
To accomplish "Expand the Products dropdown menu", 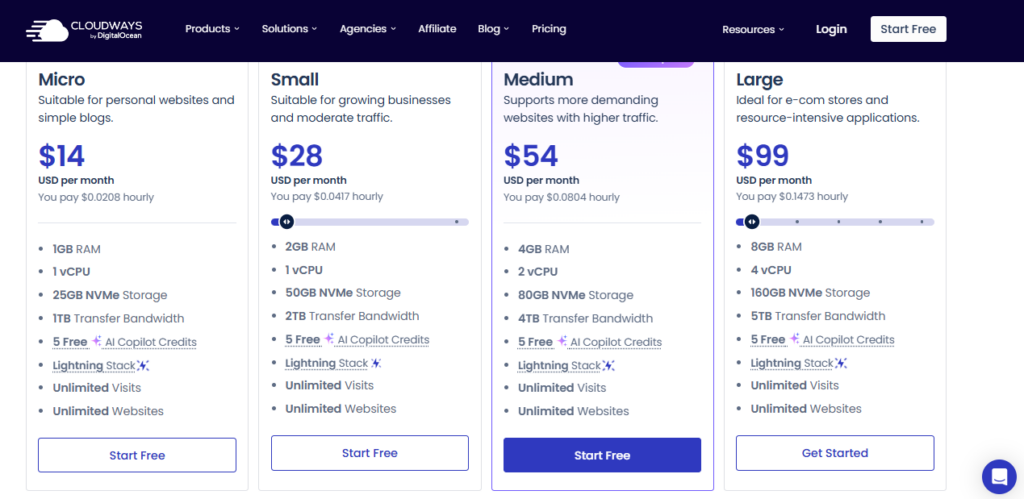I will tap(212, 29).
